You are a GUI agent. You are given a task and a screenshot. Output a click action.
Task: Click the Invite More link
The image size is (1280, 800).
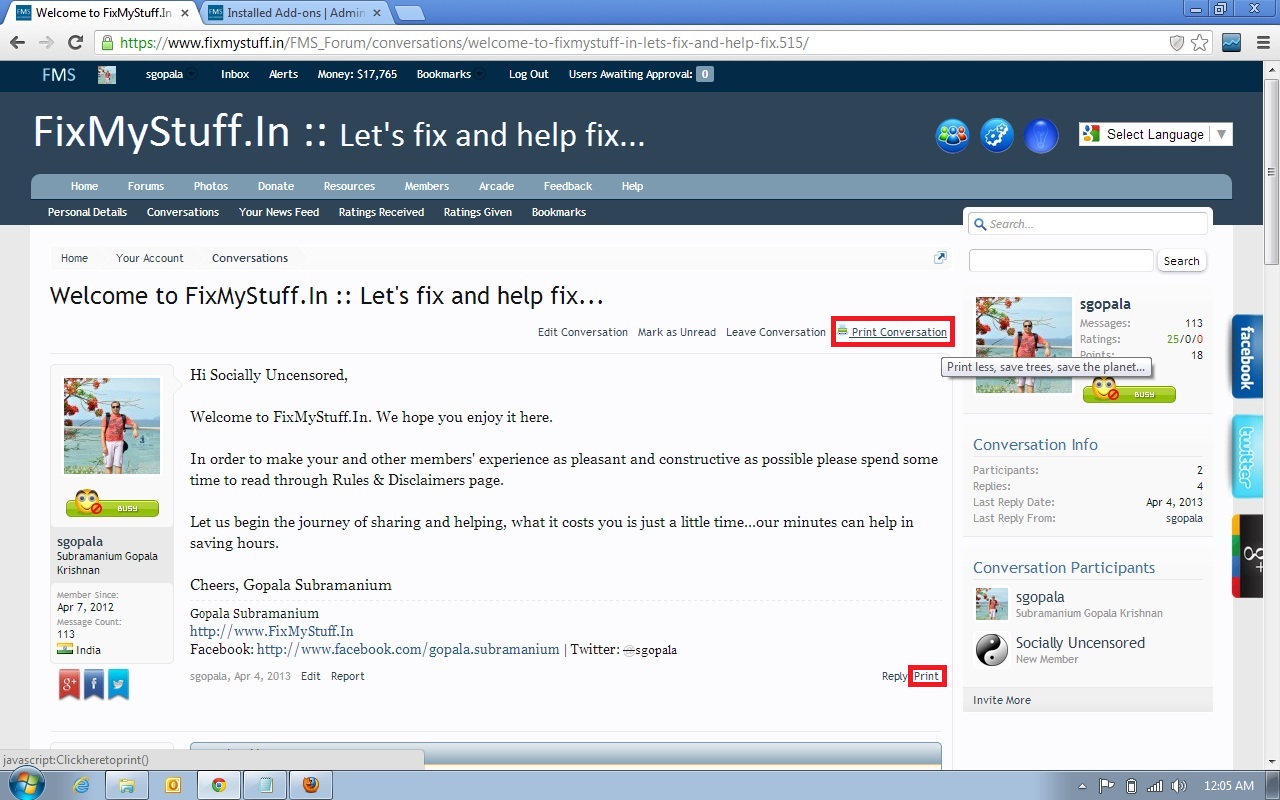click(x=1002, y=700)
